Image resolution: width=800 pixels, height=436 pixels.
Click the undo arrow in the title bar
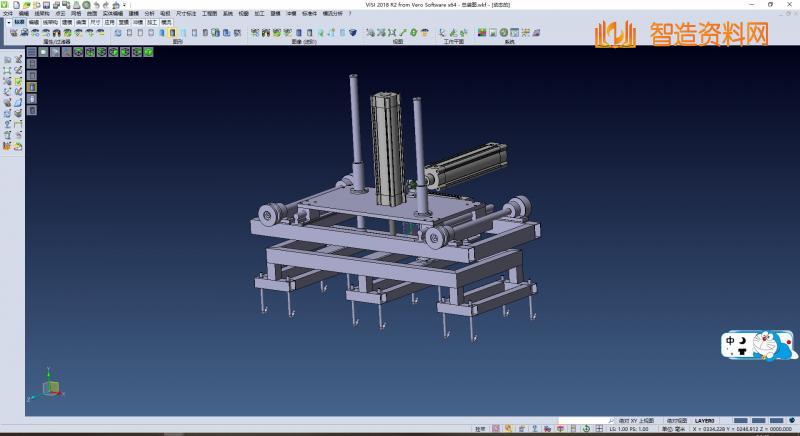click(96, 5)
